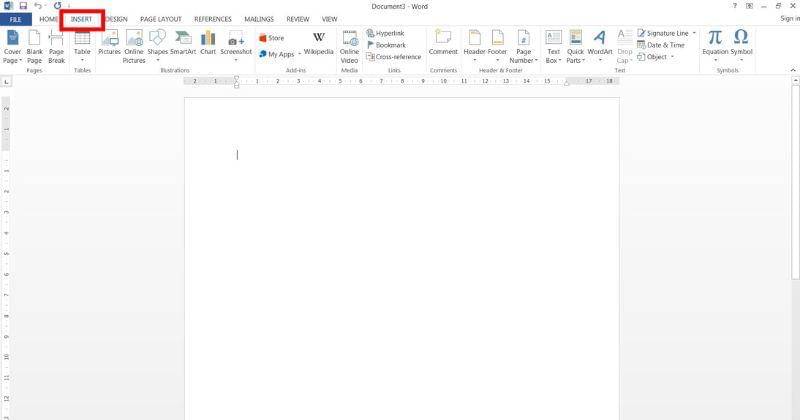
Task: Open the Wikipedia add-in
Action: click(x=319, y=44)
